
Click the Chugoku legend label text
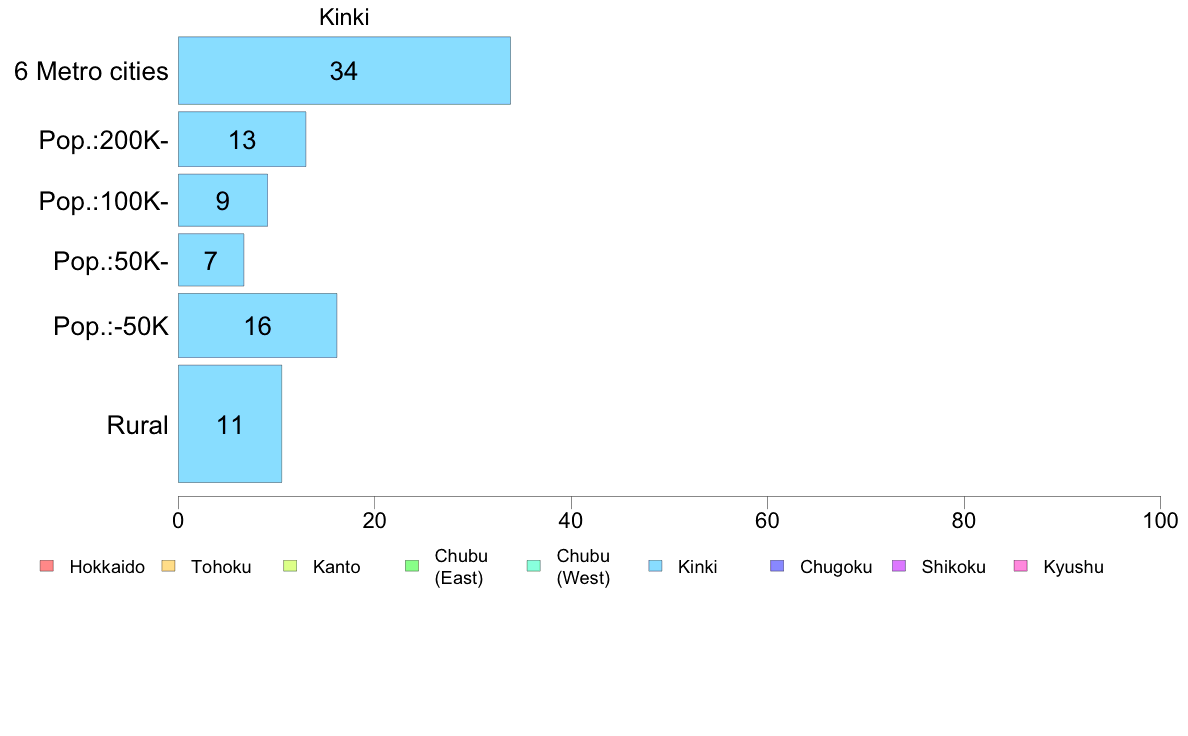[836, 567]
